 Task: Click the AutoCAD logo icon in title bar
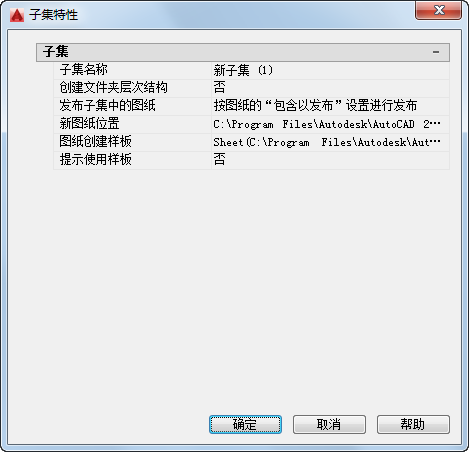tap(17, 15)
